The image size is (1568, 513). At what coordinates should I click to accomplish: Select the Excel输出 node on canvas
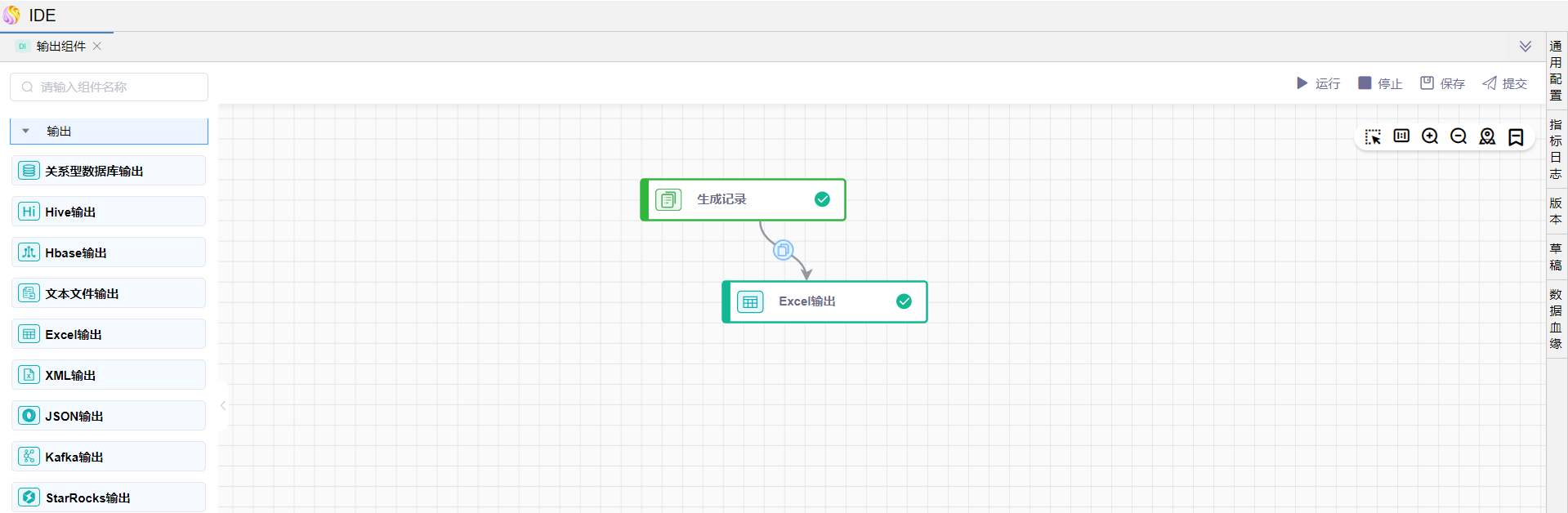pyautogui.click(x=824, y=301)
